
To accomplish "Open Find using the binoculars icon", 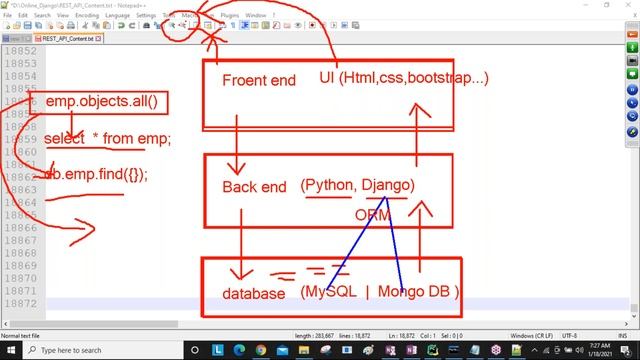I will (146, 25).
